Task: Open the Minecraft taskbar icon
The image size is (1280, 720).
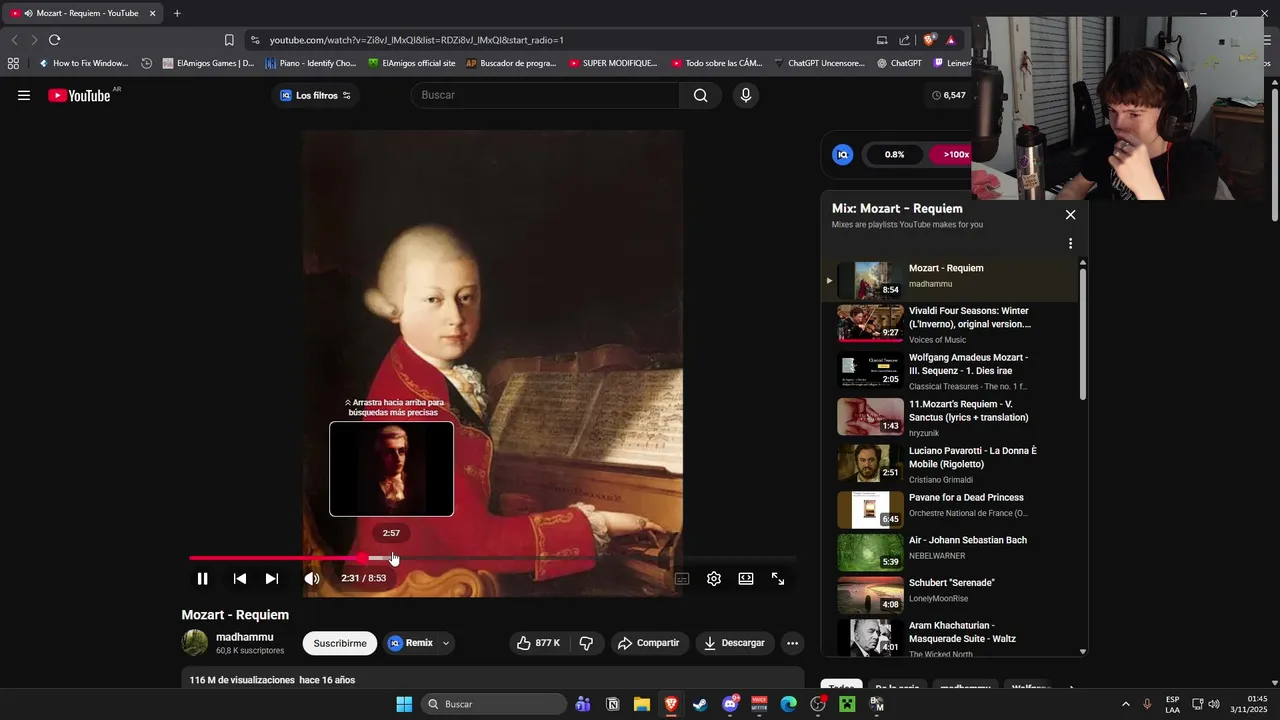Action: pyautogui.click(x=847, y=704)
